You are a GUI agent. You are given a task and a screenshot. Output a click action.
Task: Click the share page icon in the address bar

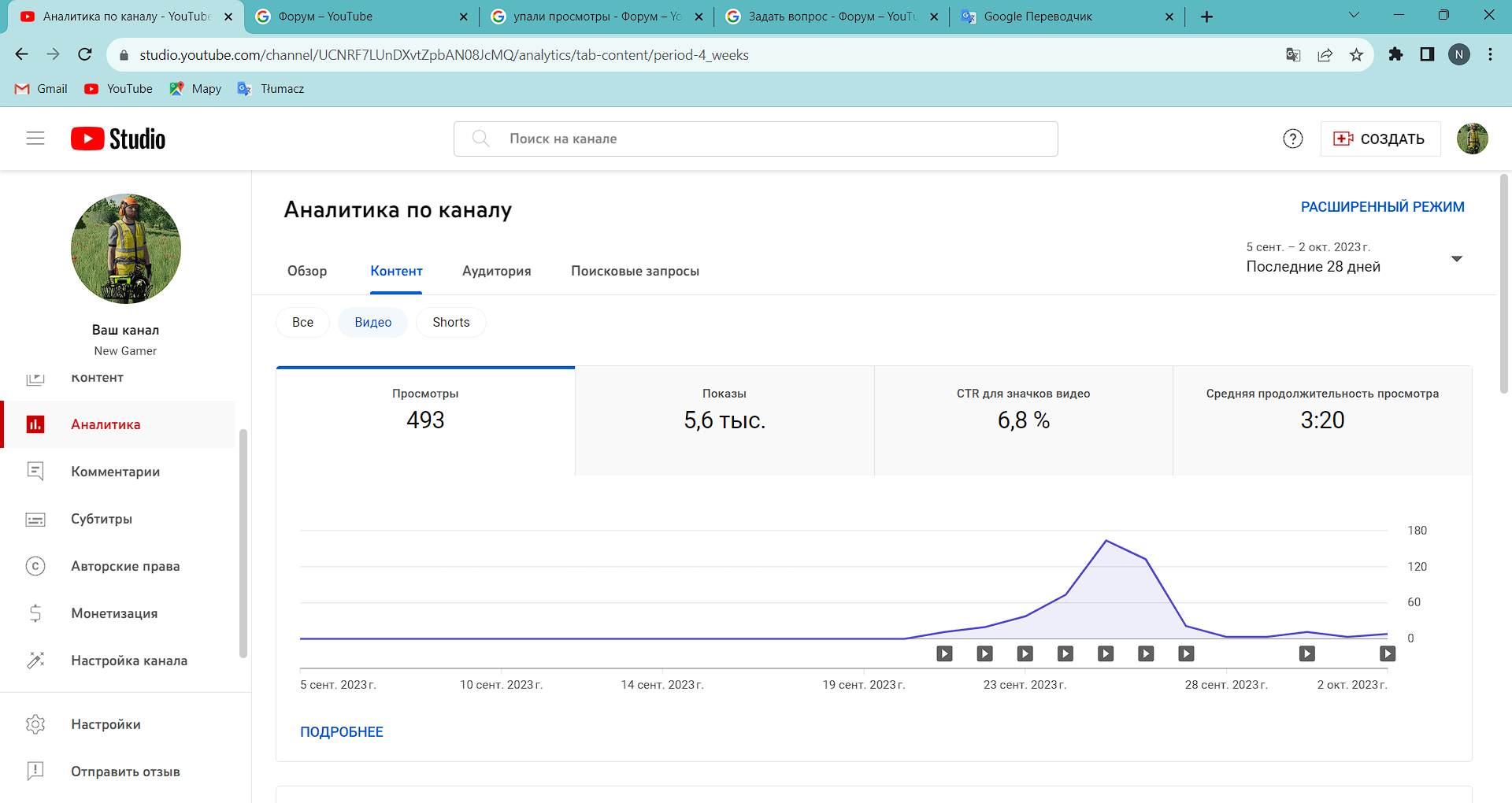click(x=1325, y=54)
